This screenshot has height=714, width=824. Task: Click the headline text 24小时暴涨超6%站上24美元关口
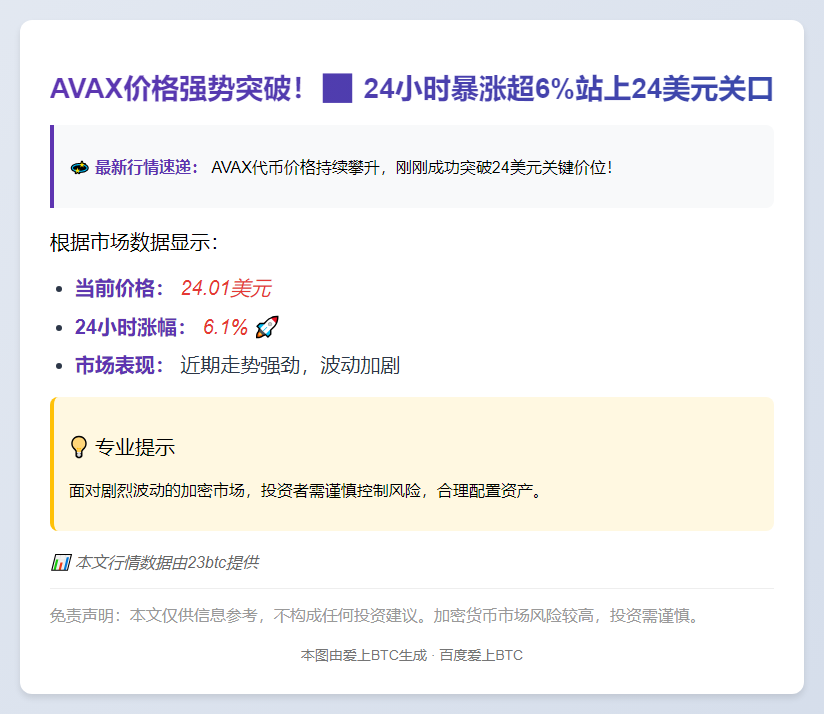[x=568, y=88]
